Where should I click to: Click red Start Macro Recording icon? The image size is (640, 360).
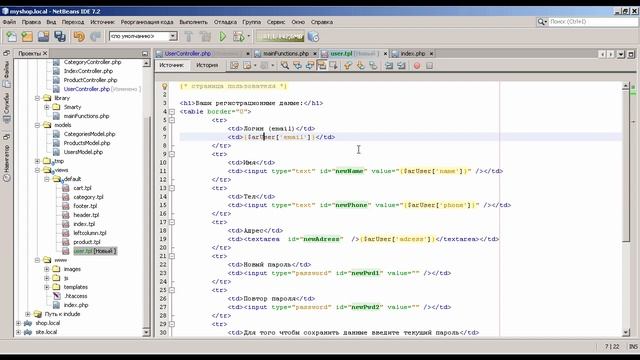(417, 65)
